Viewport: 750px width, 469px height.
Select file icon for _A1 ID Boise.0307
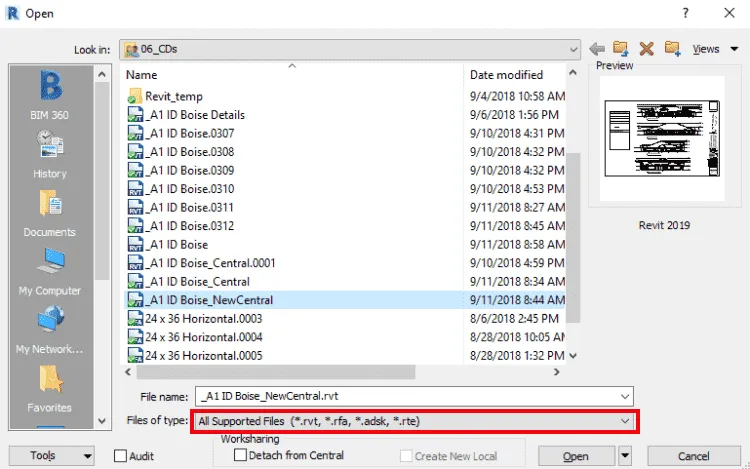pos(135,133)
